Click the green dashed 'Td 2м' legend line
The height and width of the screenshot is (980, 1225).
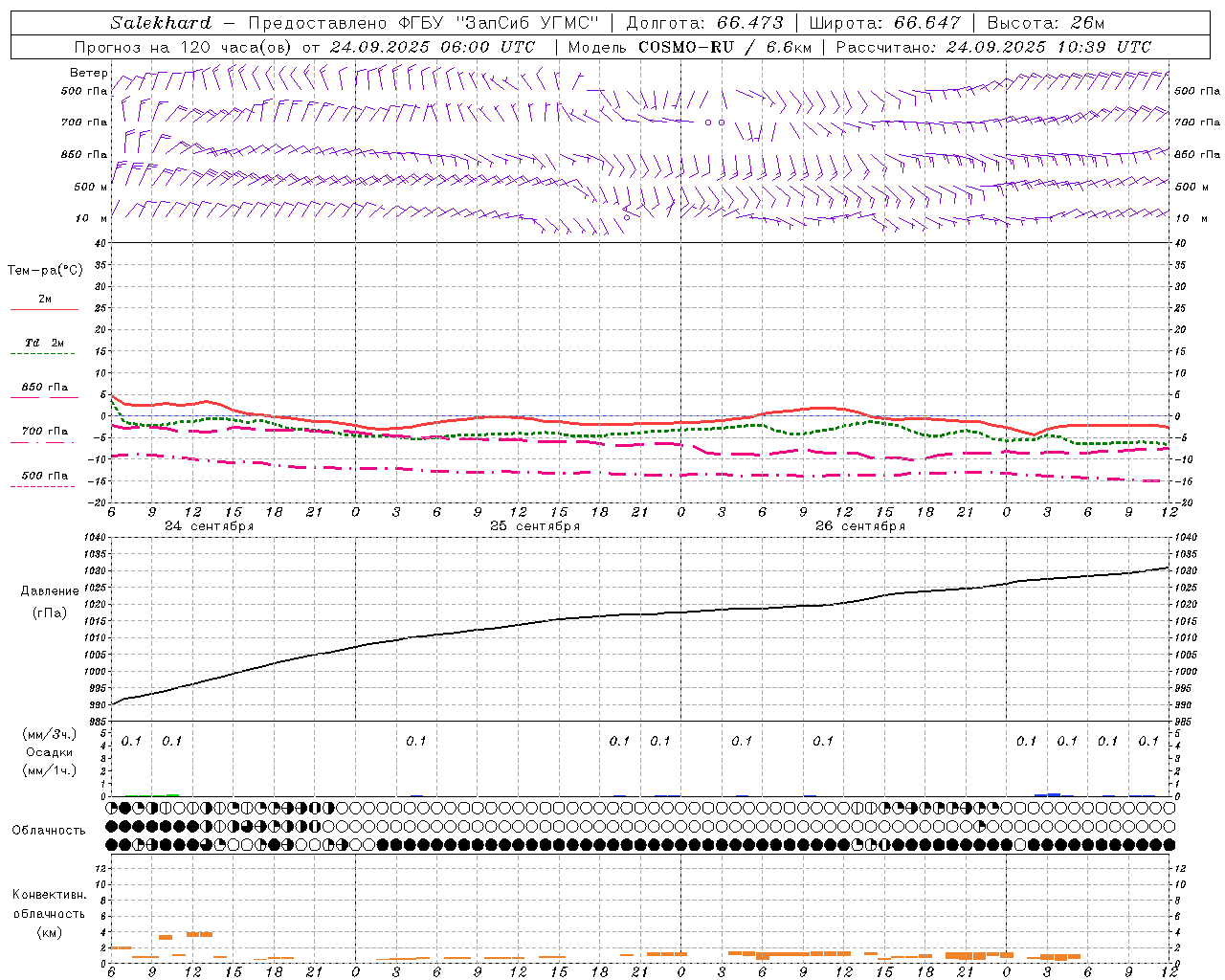[42, 354]
